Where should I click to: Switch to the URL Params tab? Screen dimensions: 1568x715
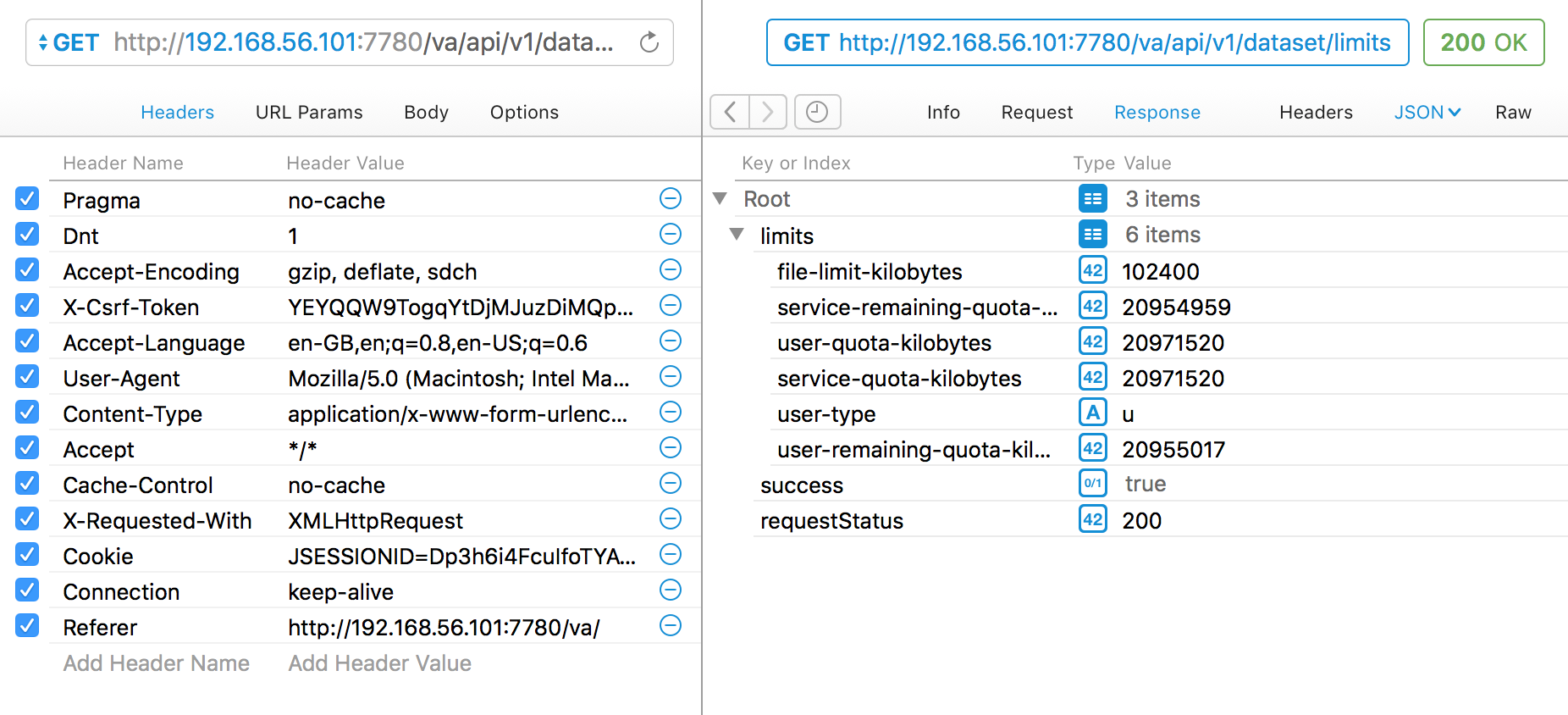click(309, 112)
